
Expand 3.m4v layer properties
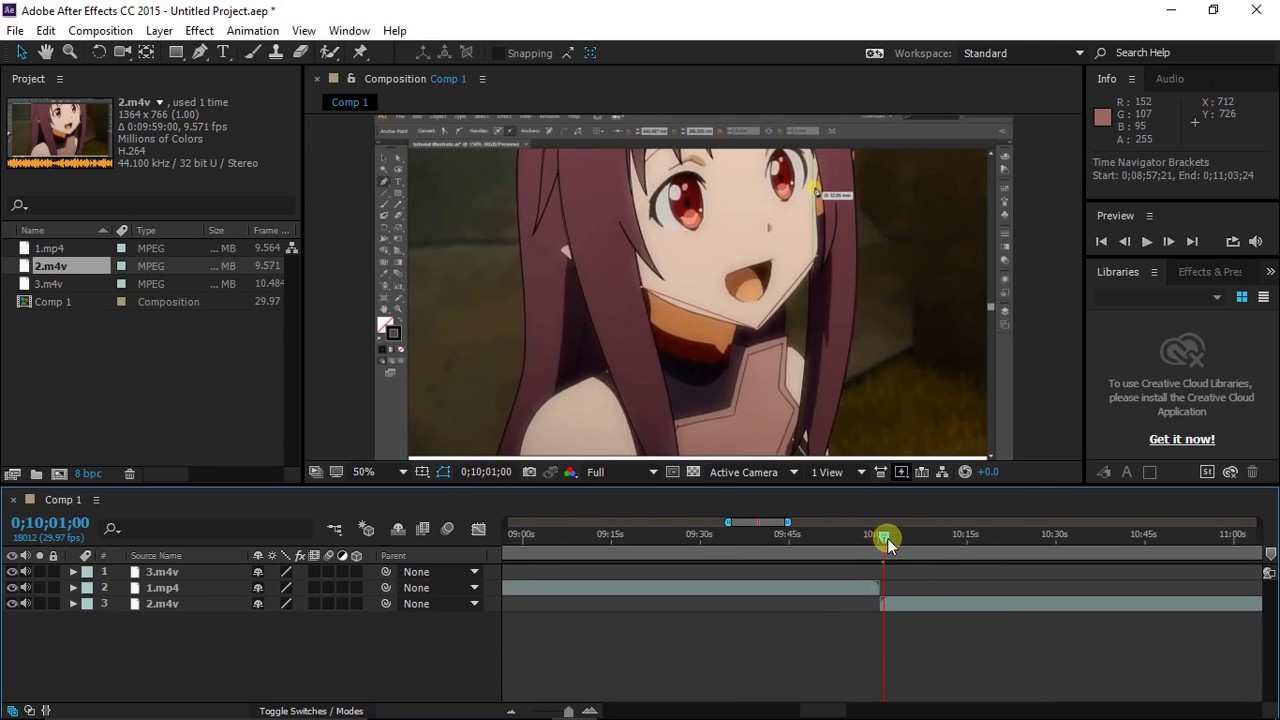tap(73, 572)
